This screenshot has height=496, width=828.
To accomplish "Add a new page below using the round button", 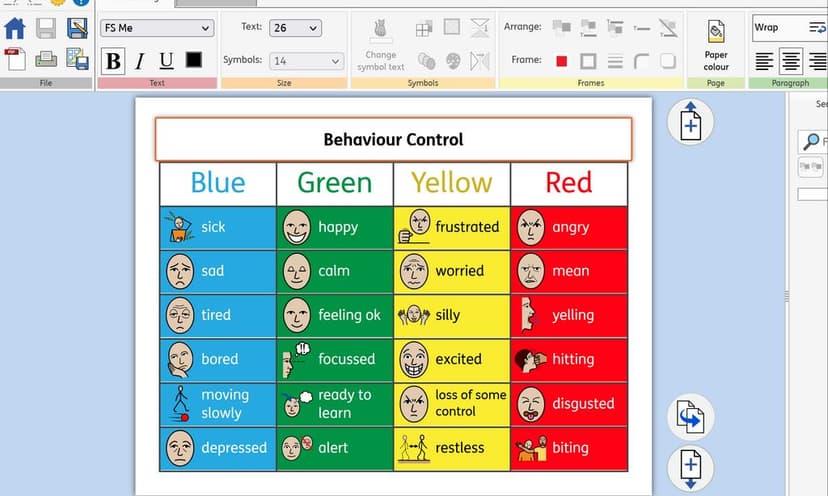I will [690, 467].
